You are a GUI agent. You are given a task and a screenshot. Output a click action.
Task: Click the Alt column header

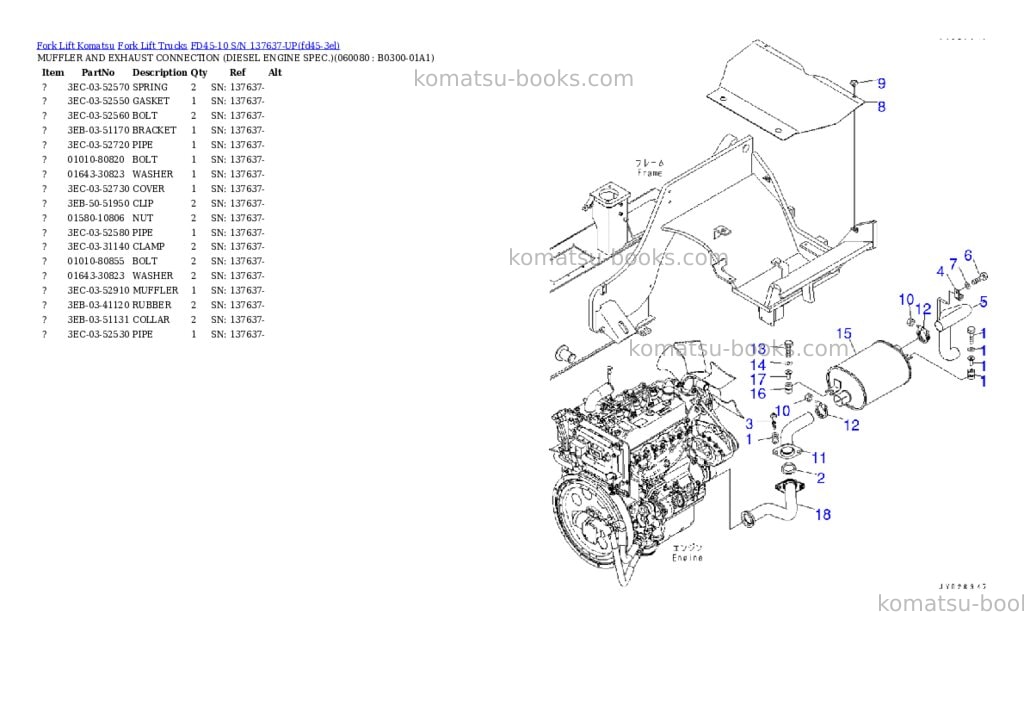tap(275, 72)
